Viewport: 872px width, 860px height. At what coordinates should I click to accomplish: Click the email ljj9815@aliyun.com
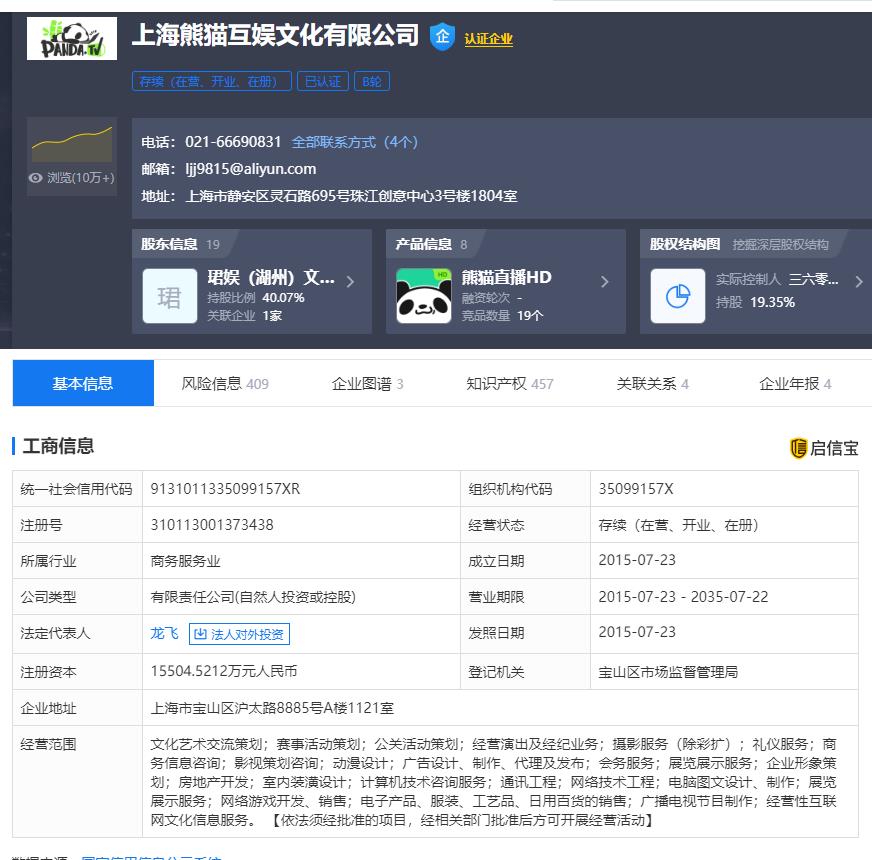click(251, 169)
